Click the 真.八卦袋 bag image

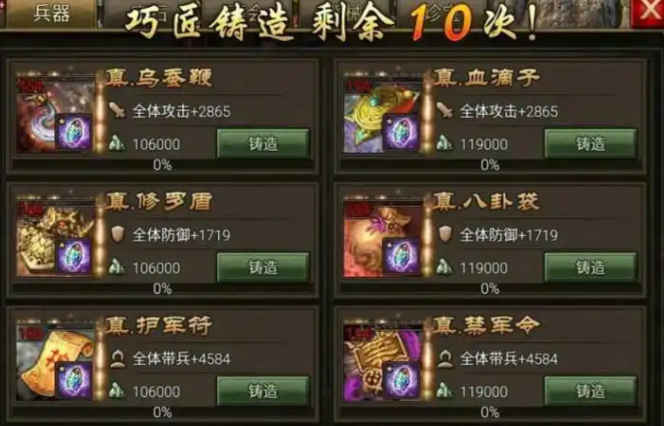coord(383,239)
